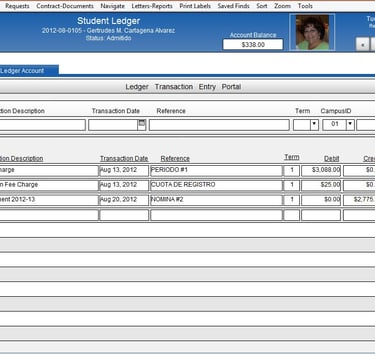Open the calendar date picker icon
The image size is (375, 362).
(x=142, y=123)
